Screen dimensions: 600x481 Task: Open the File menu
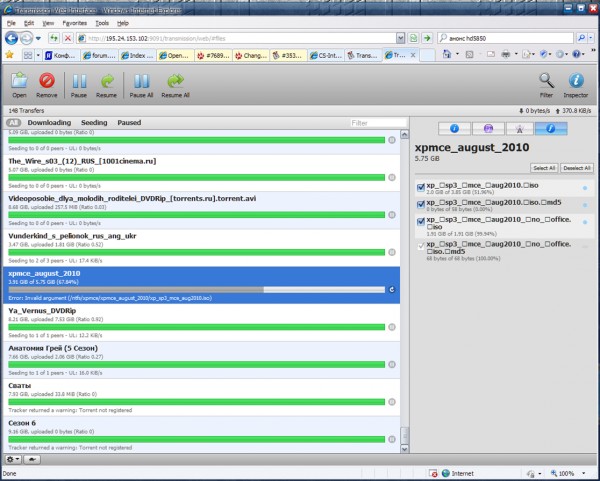tap(11, 23)
